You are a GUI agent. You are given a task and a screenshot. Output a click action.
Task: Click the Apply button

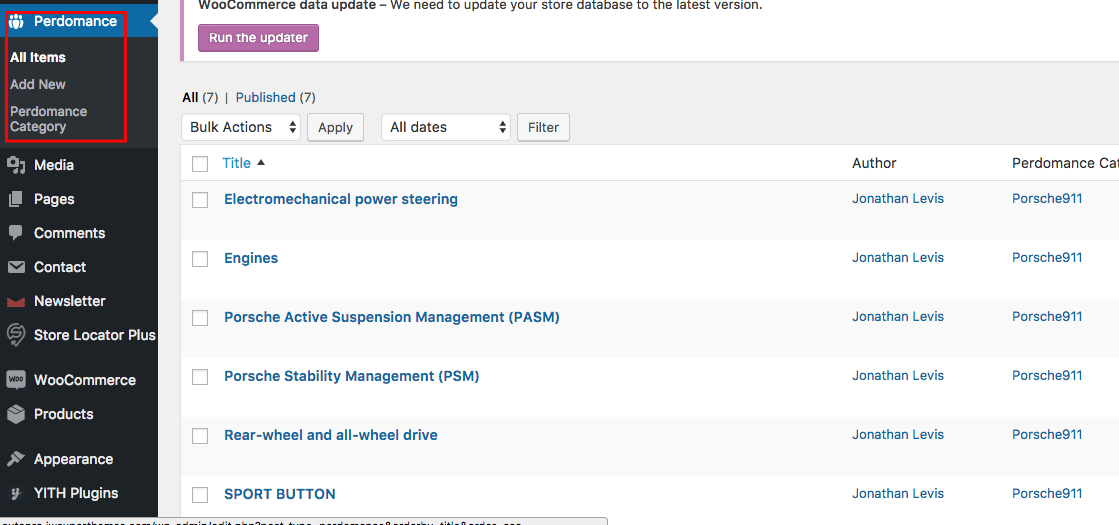pyautogui.click(x=335, y=127)
